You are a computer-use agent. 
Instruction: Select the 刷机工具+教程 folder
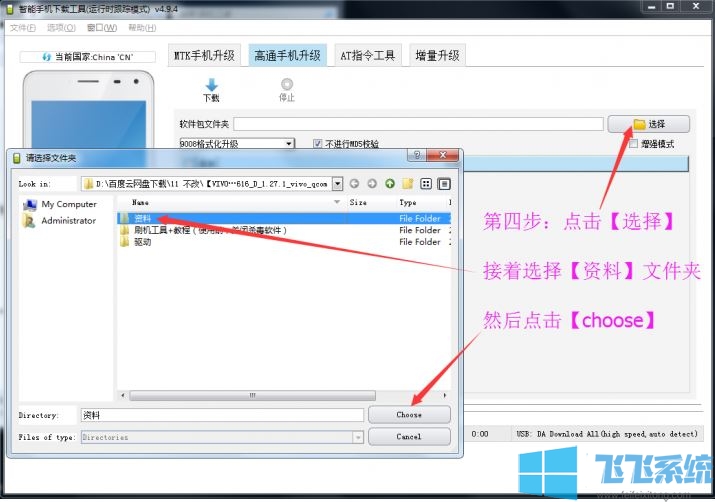203,230
